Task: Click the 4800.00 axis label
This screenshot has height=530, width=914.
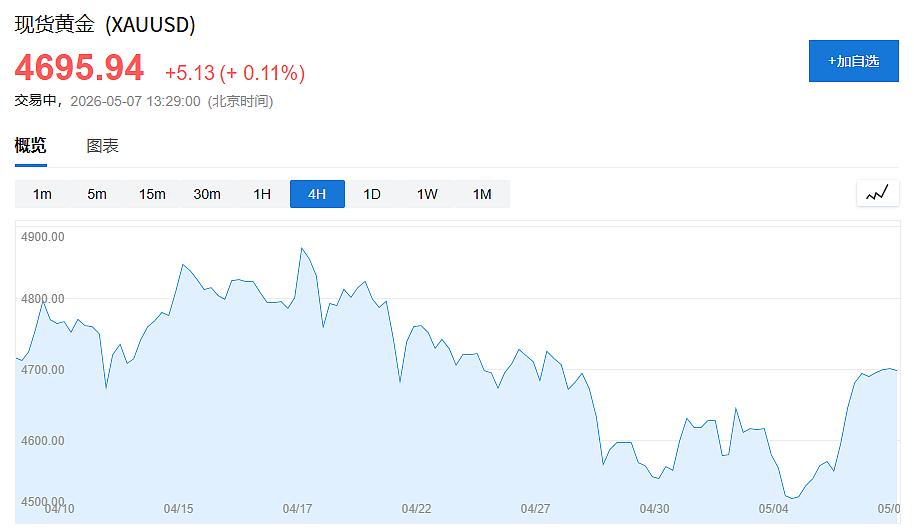Action: click(x=43, y=299)
